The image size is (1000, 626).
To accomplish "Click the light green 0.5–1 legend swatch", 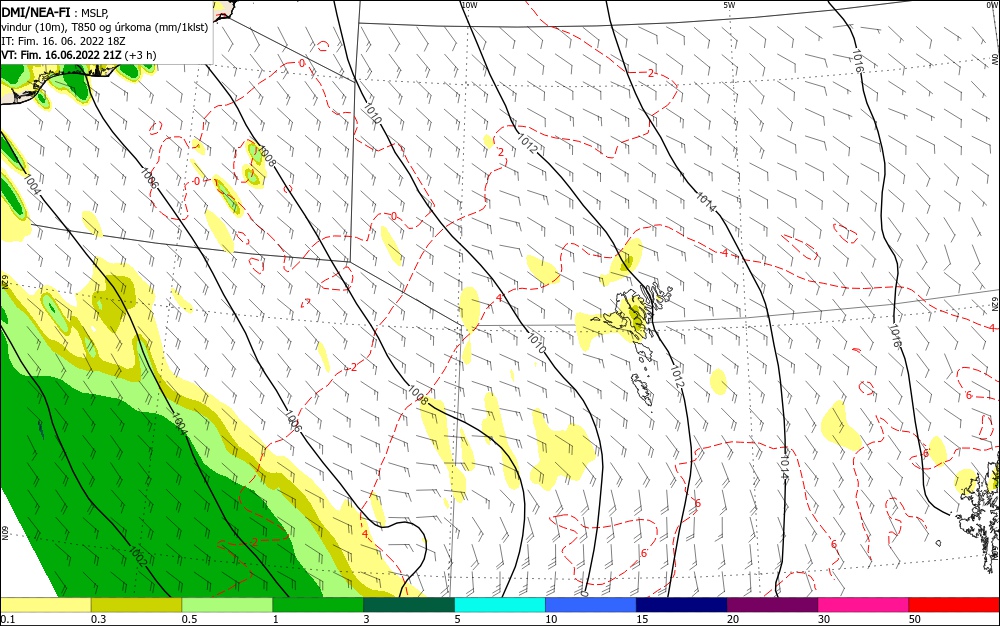I will pos(228,605).
